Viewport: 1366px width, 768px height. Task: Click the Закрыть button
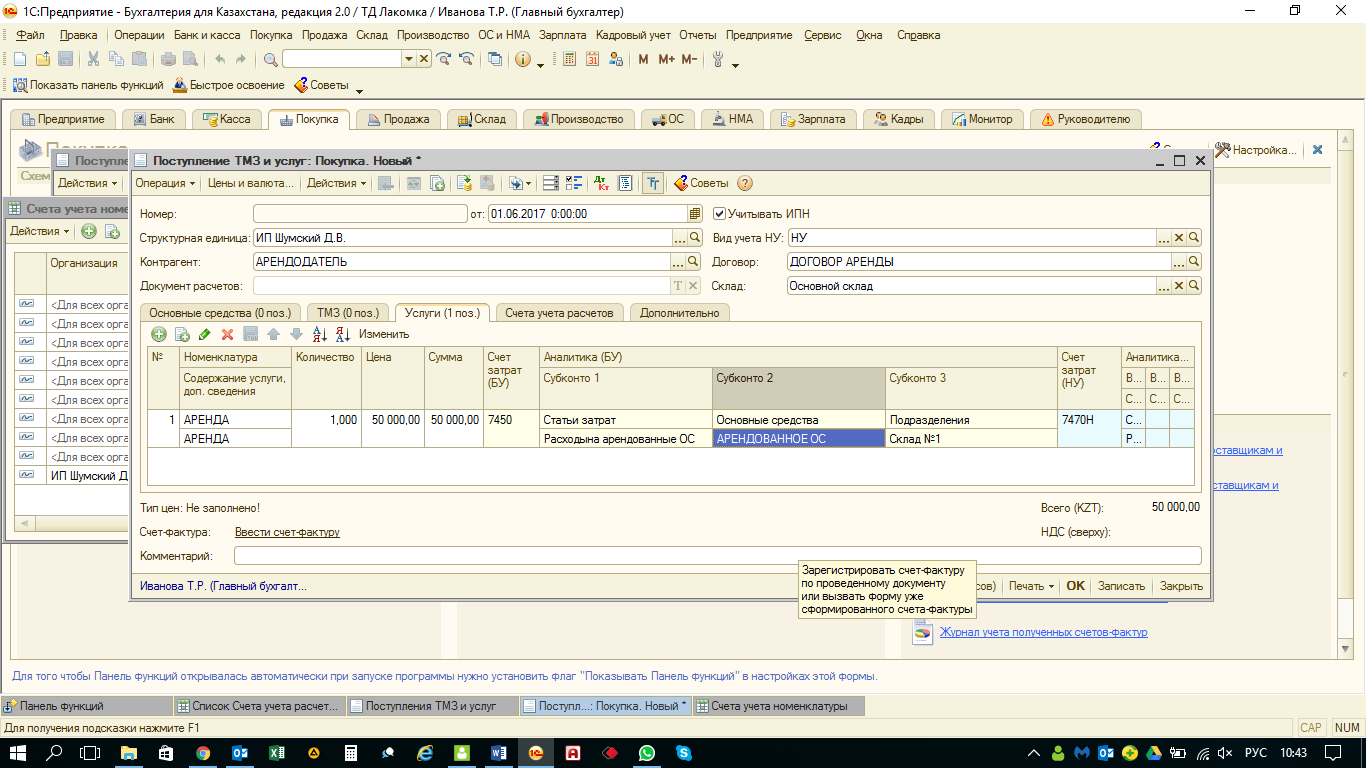pyautogui.click(x=1181, y=586)
